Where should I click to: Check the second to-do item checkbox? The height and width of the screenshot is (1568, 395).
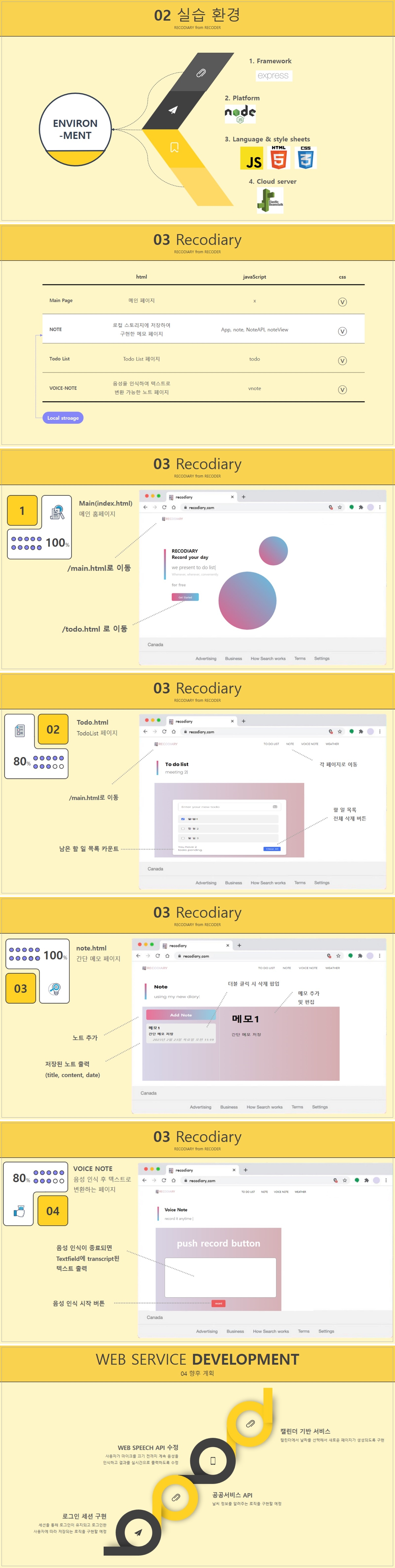[x=183, y=828]
